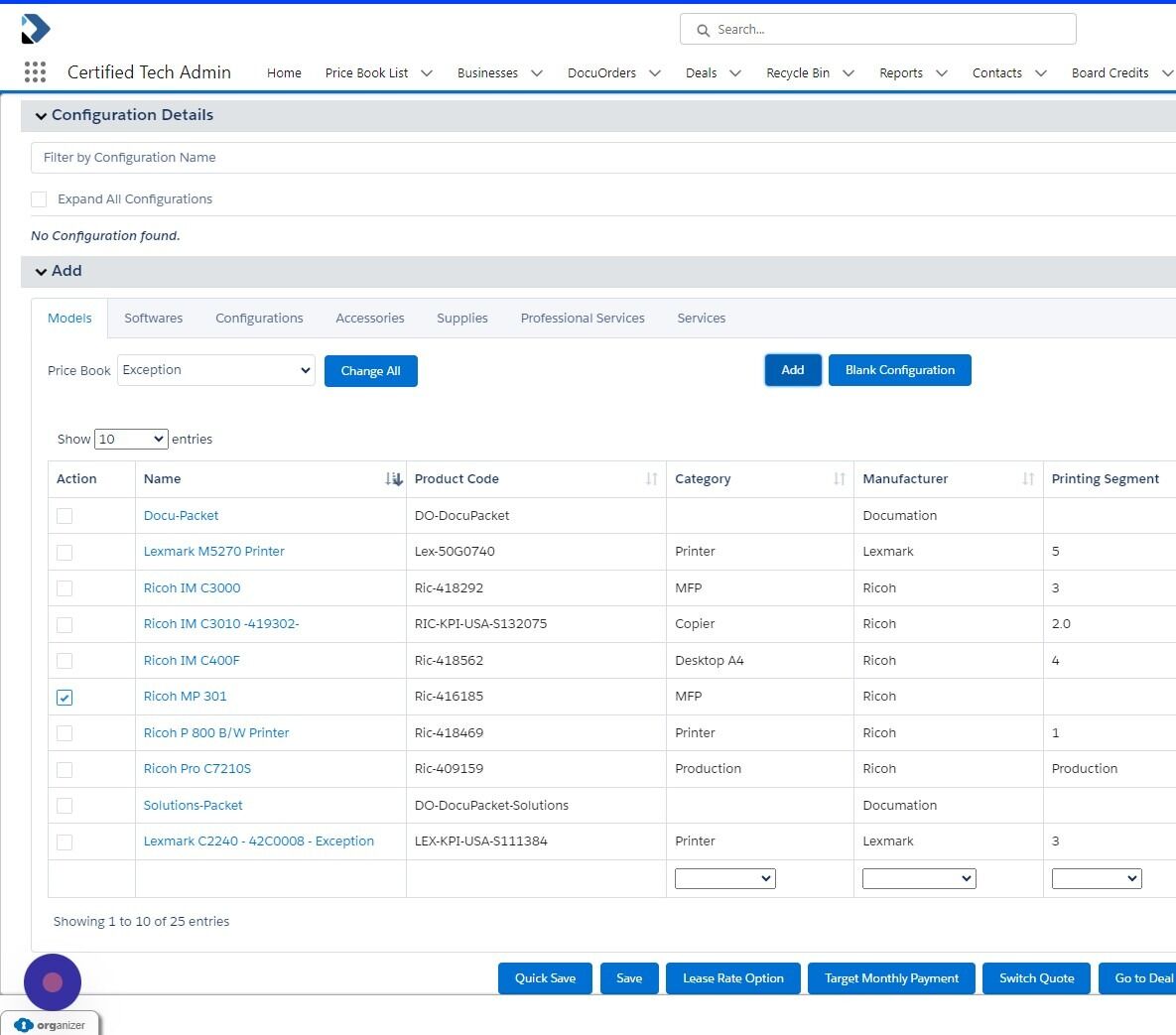The image size is (1176, 1035).
Task: Check the Docu-Packet row checkbox
Action: [x=65, y=516]
